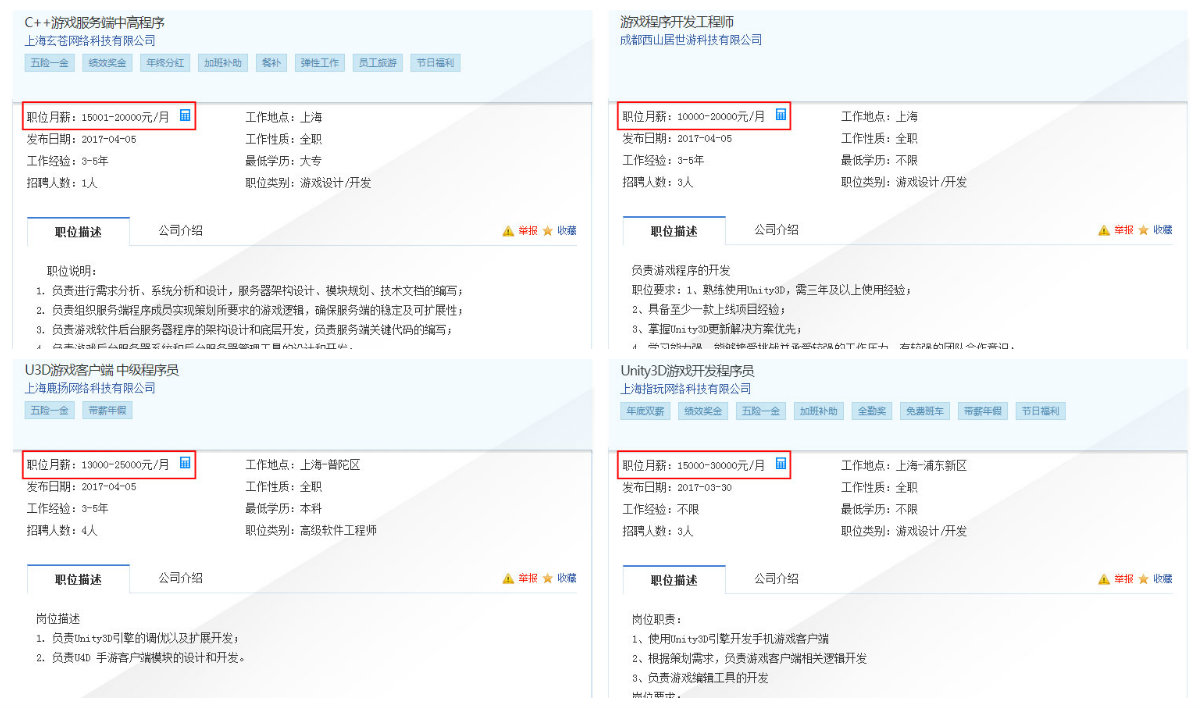1200x708 pixels.
Task: Open calculator icon next to 15000-30000元/月
Action: 781,463
